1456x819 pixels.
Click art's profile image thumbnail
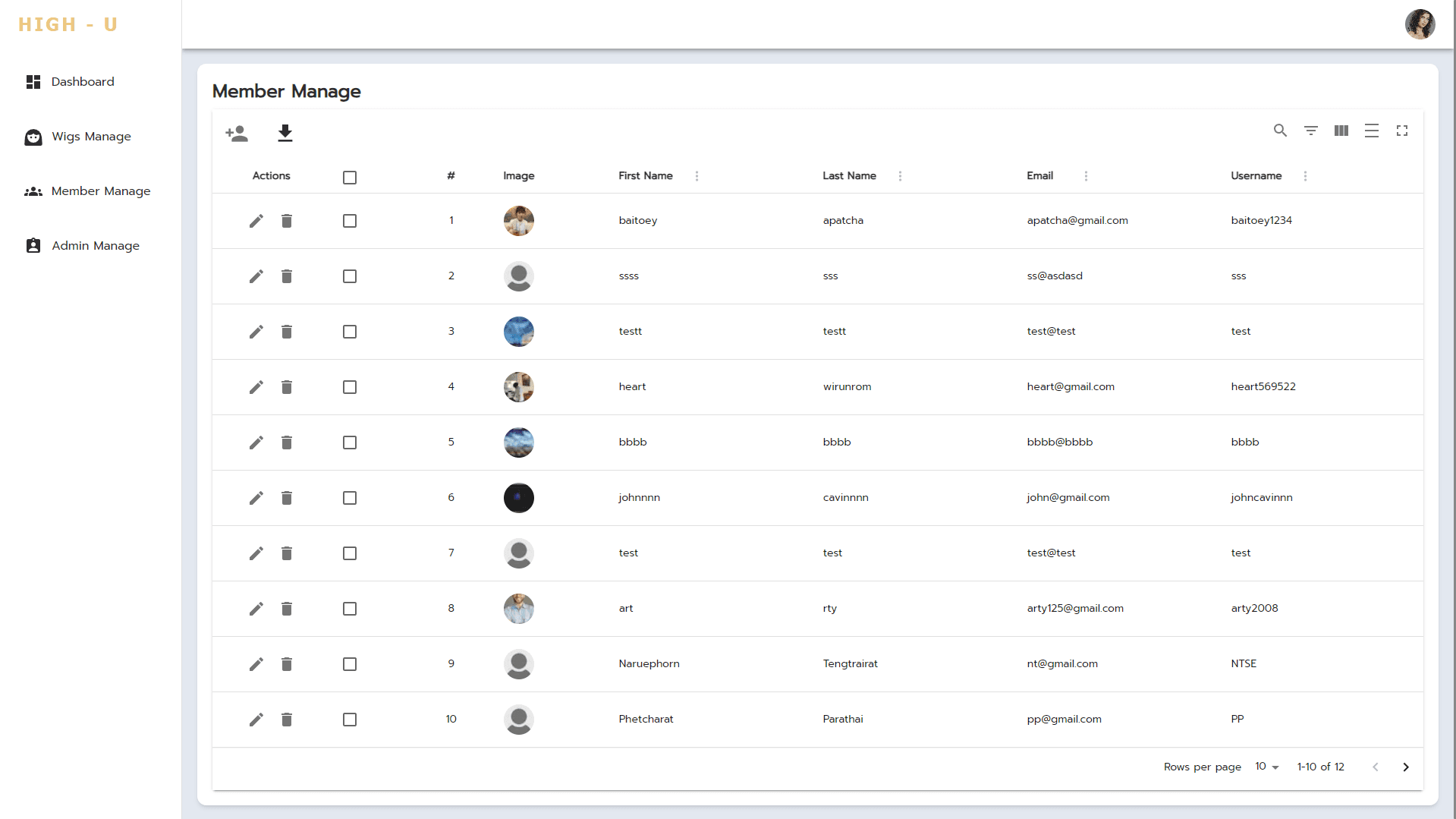click(519, 609)
